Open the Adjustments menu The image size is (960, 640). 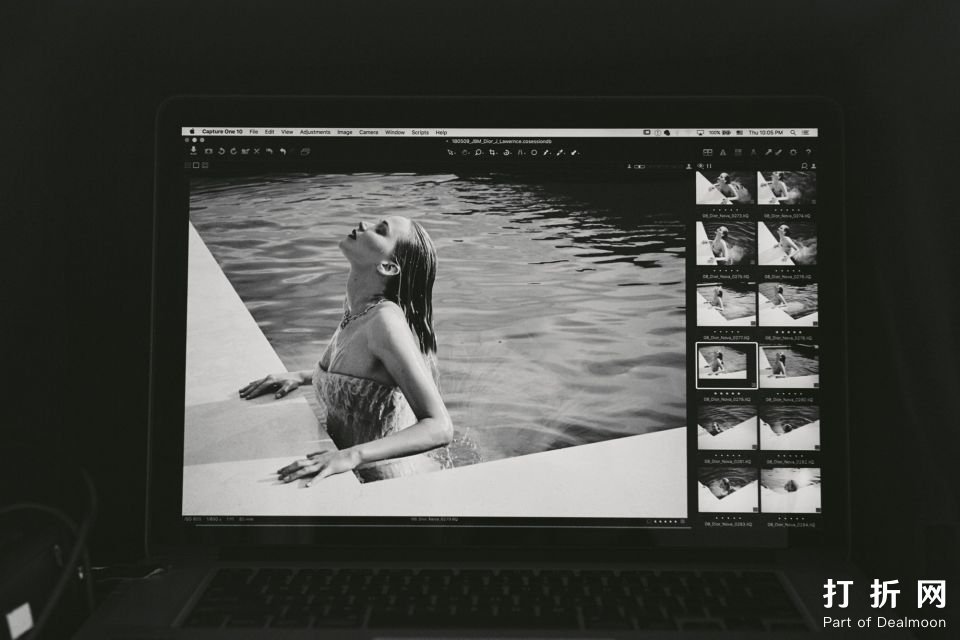pos(315,132)
